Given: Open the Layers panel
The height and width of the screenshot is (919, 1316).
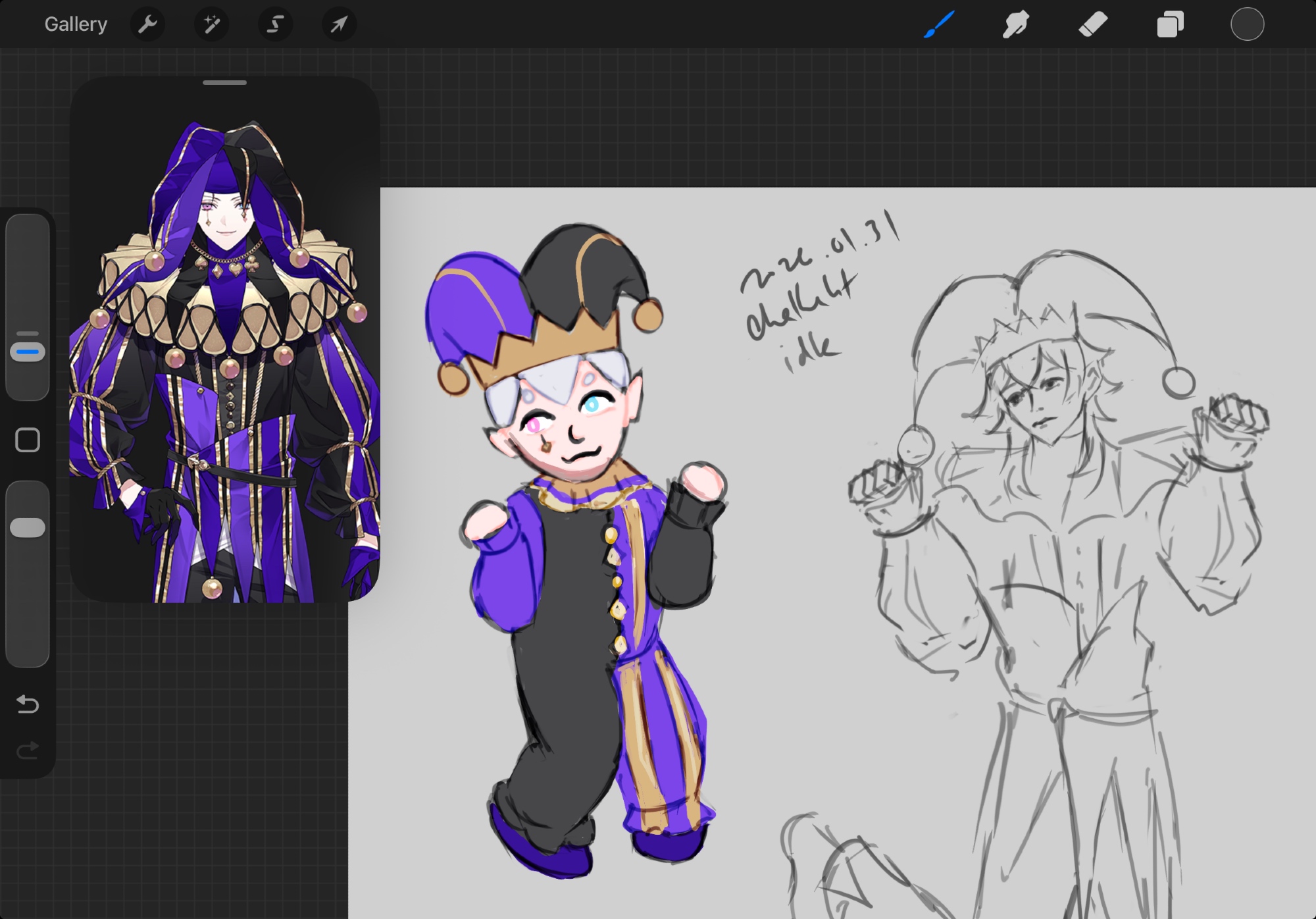Looking at the screenshot, I should pos(1170,24).
